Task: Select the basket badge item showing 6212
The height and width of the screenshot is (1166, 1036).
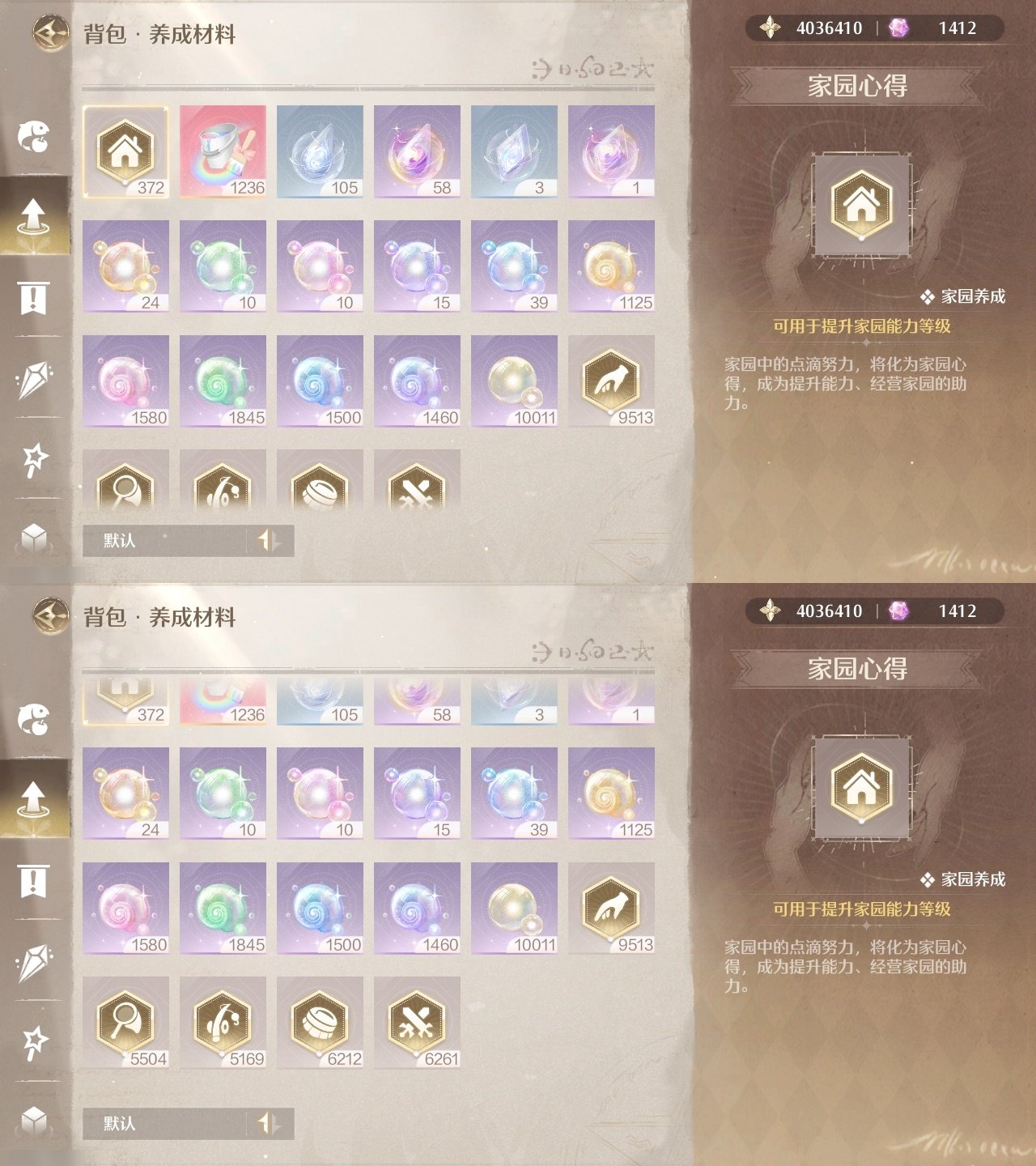Action: tap(320, 1023)
